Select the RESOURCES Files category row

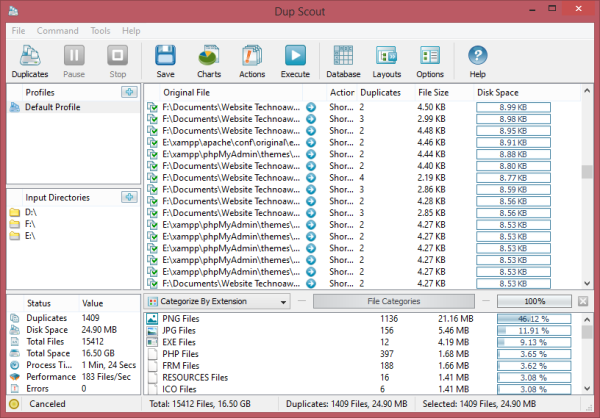coord(360,377)
